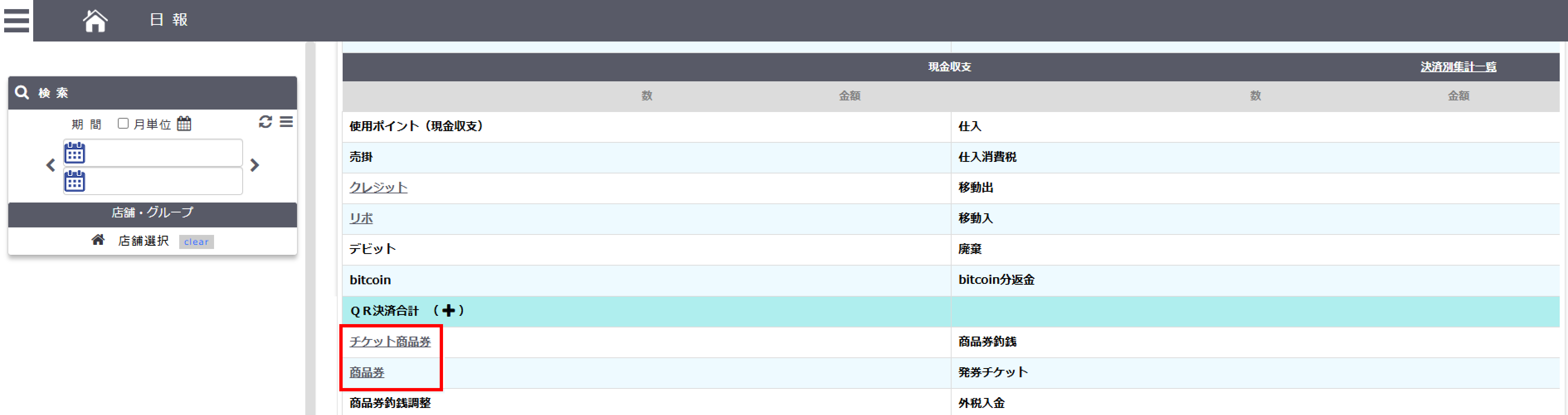1568x415 pixels.
Task: Open start date calendar picker
Action: click(x=75, y=153)
